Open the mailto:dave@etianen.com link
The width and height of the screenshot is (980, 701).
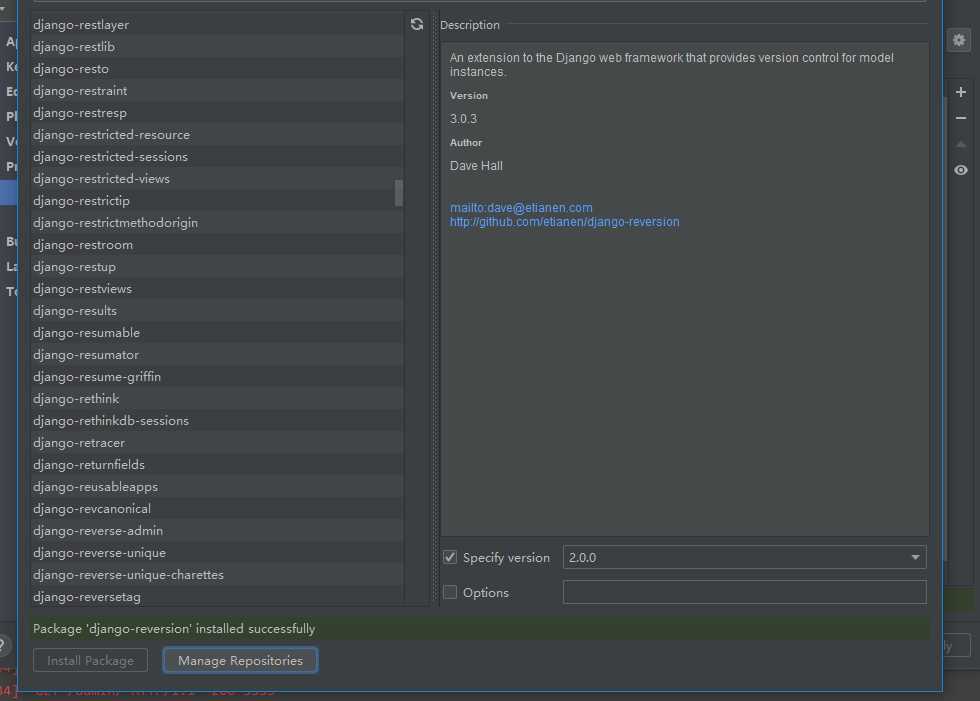521,207
